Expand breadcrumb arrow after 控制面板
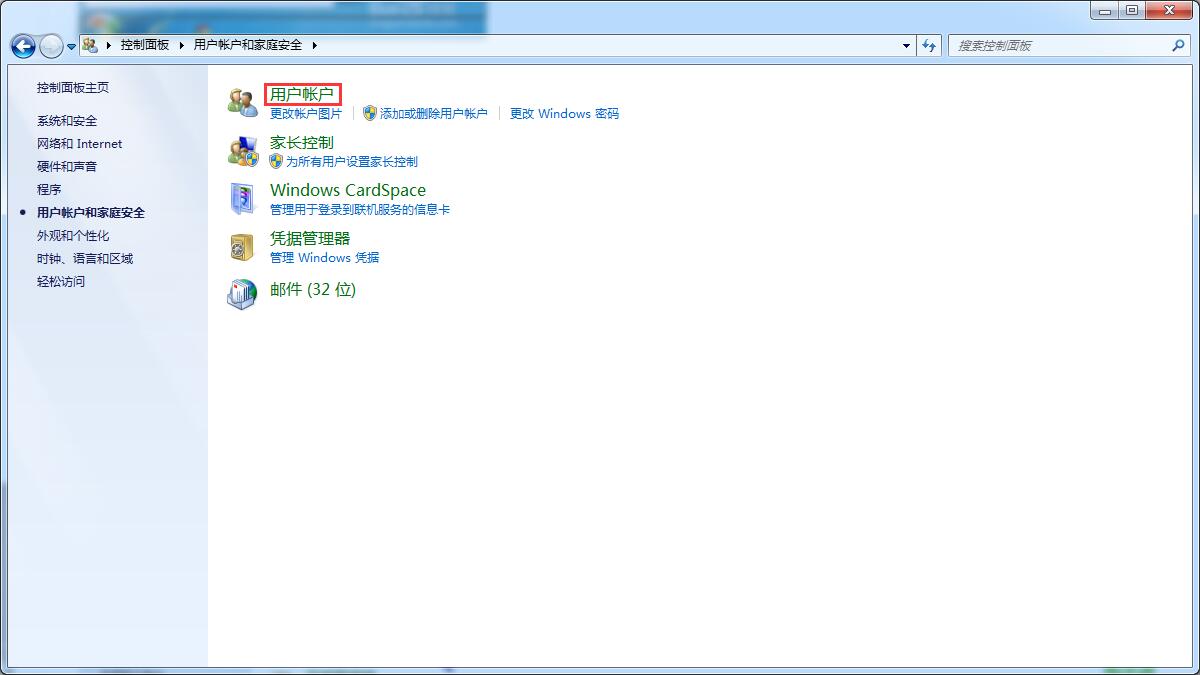 [181, 45]
